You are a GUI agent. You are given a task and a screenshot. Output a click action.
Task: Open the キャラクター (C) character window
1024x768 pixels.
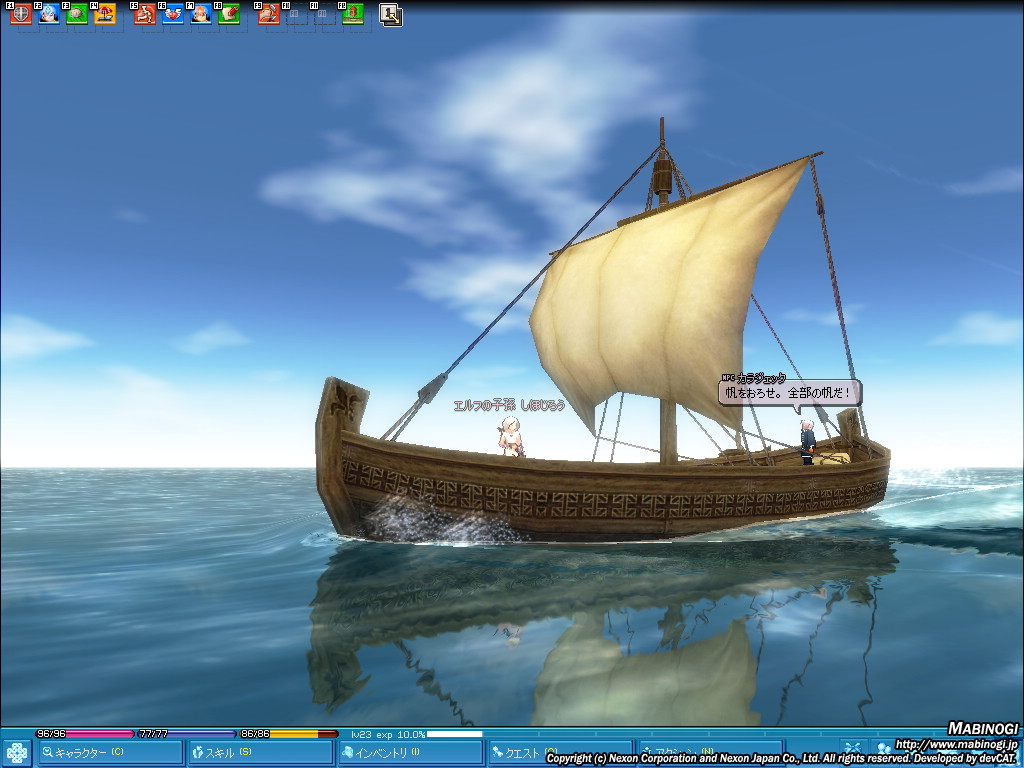pyautogui.click(x=110, y=753)
